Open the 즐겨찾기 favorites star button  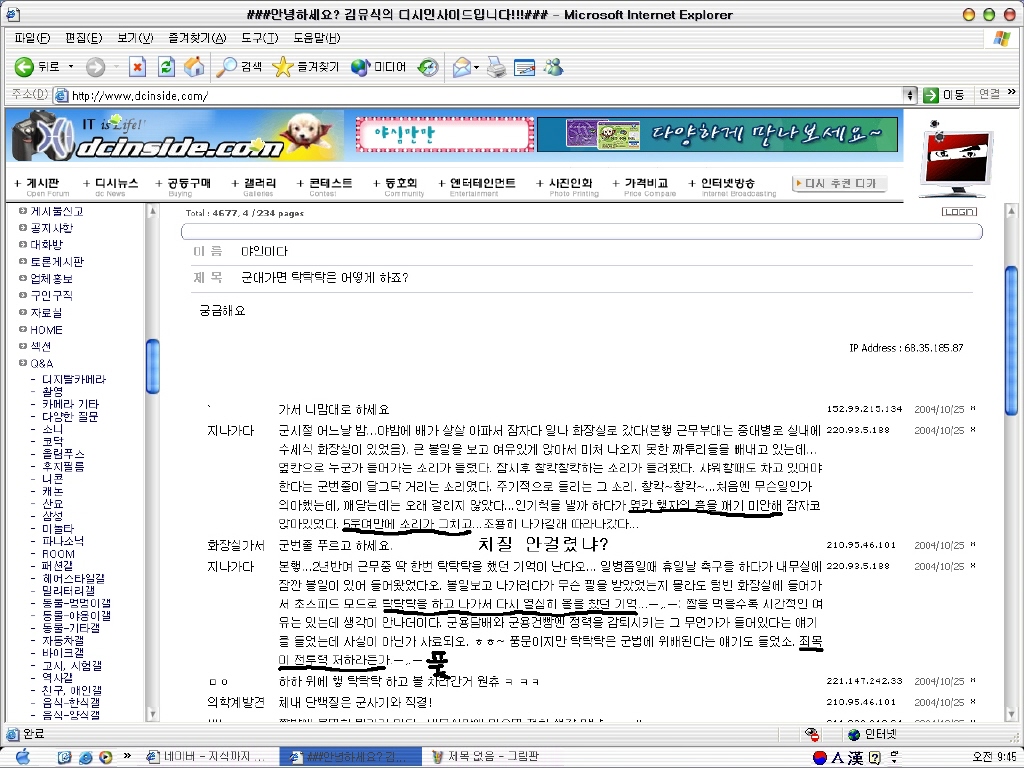coord(306,67)
